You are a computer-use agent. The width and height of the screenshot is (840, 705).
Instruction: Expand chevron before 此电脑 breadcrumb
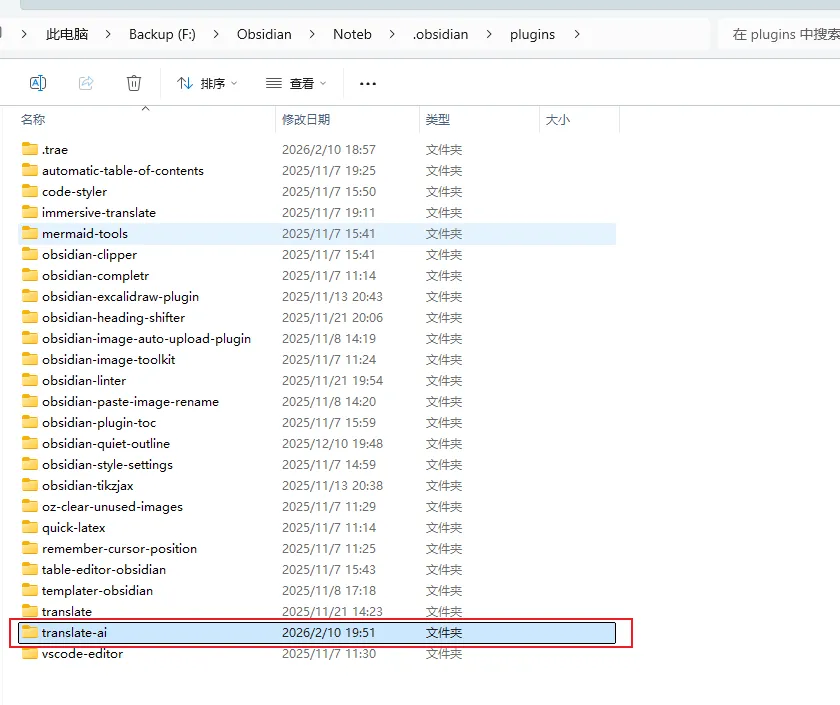[24, 34]
